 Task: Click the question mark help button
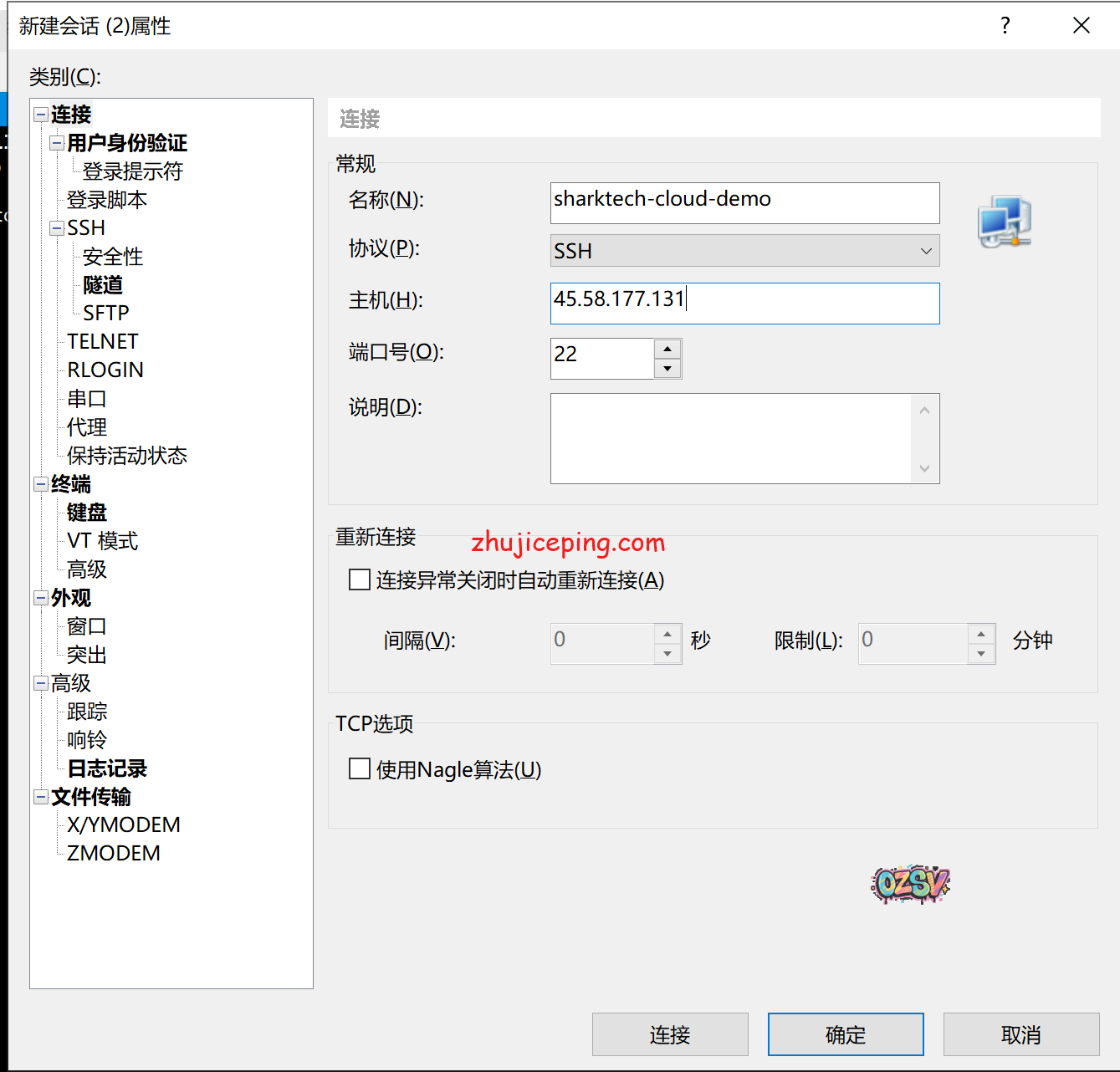(x=1005, y=26)
